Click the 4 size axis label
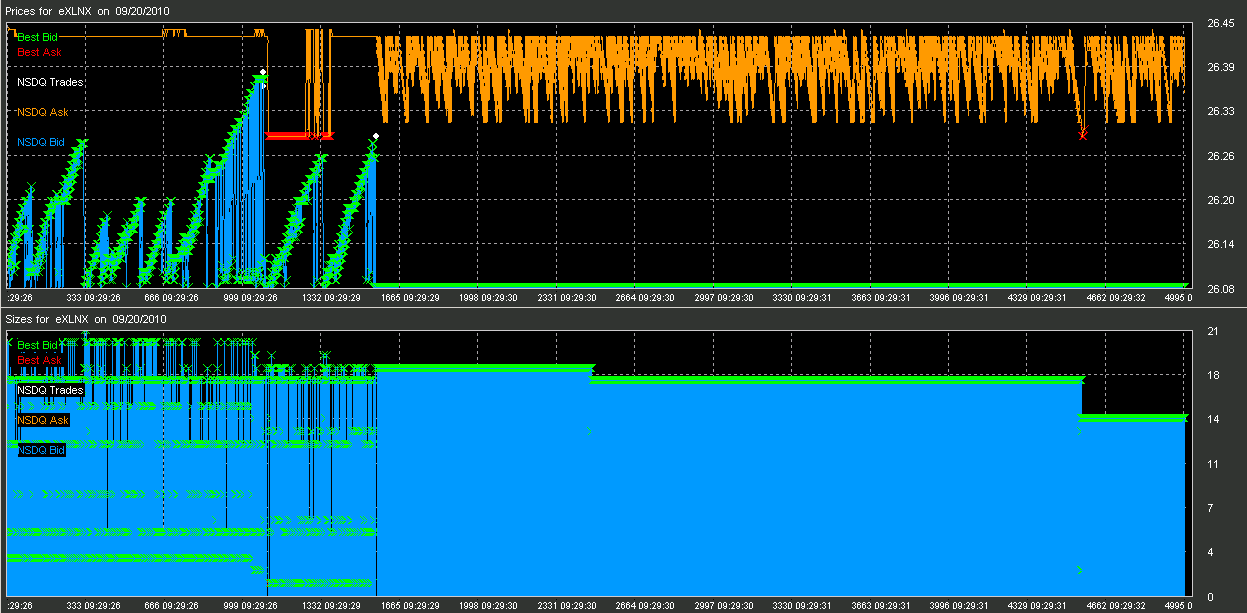 (x=1211, y=553)
